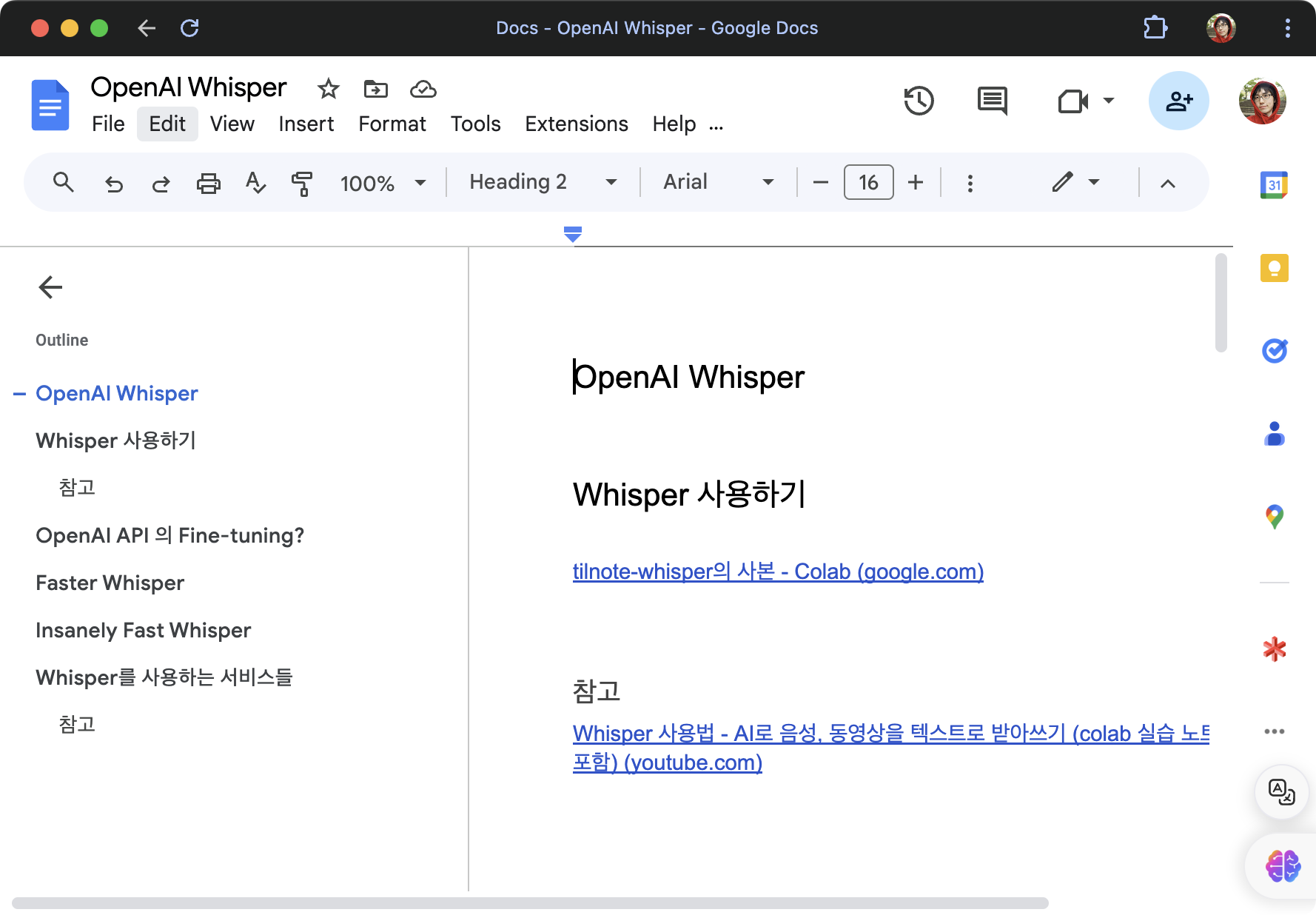Open Google Keep side panel

click(1274, 268)
